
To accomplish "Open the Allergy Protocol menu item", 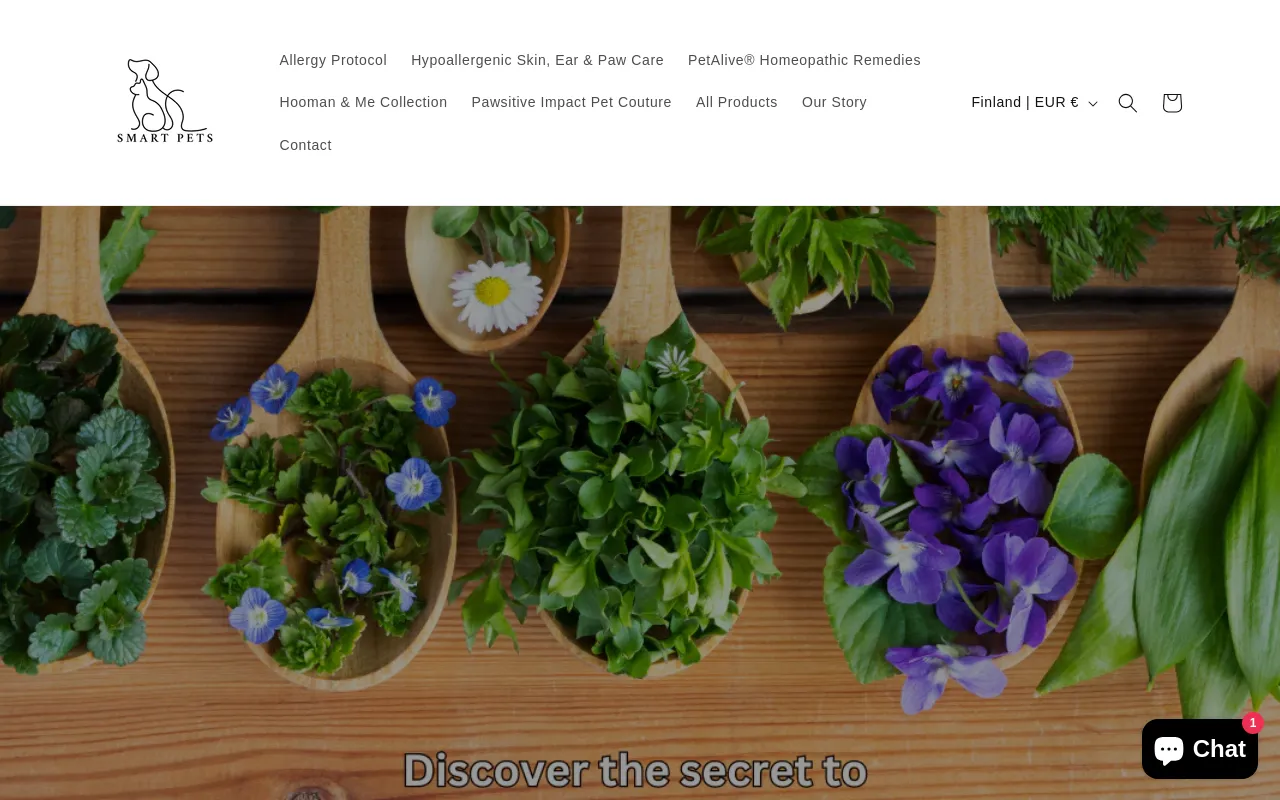I will (x=333, y=60).
